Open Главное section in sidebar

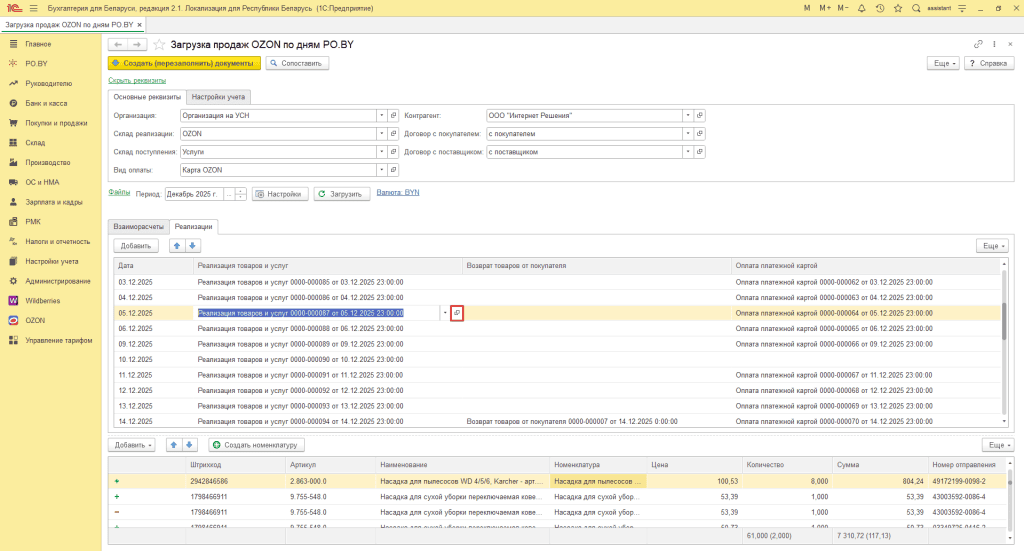coord(38,44)
